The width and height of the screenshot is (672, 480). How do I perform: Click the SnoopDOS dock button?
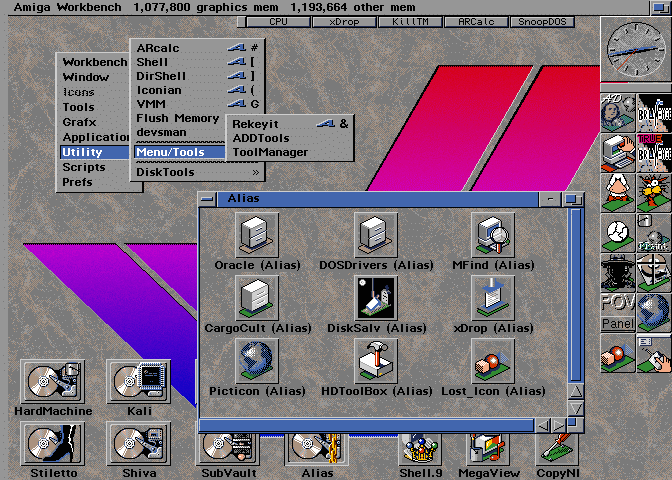pos(543,22)
